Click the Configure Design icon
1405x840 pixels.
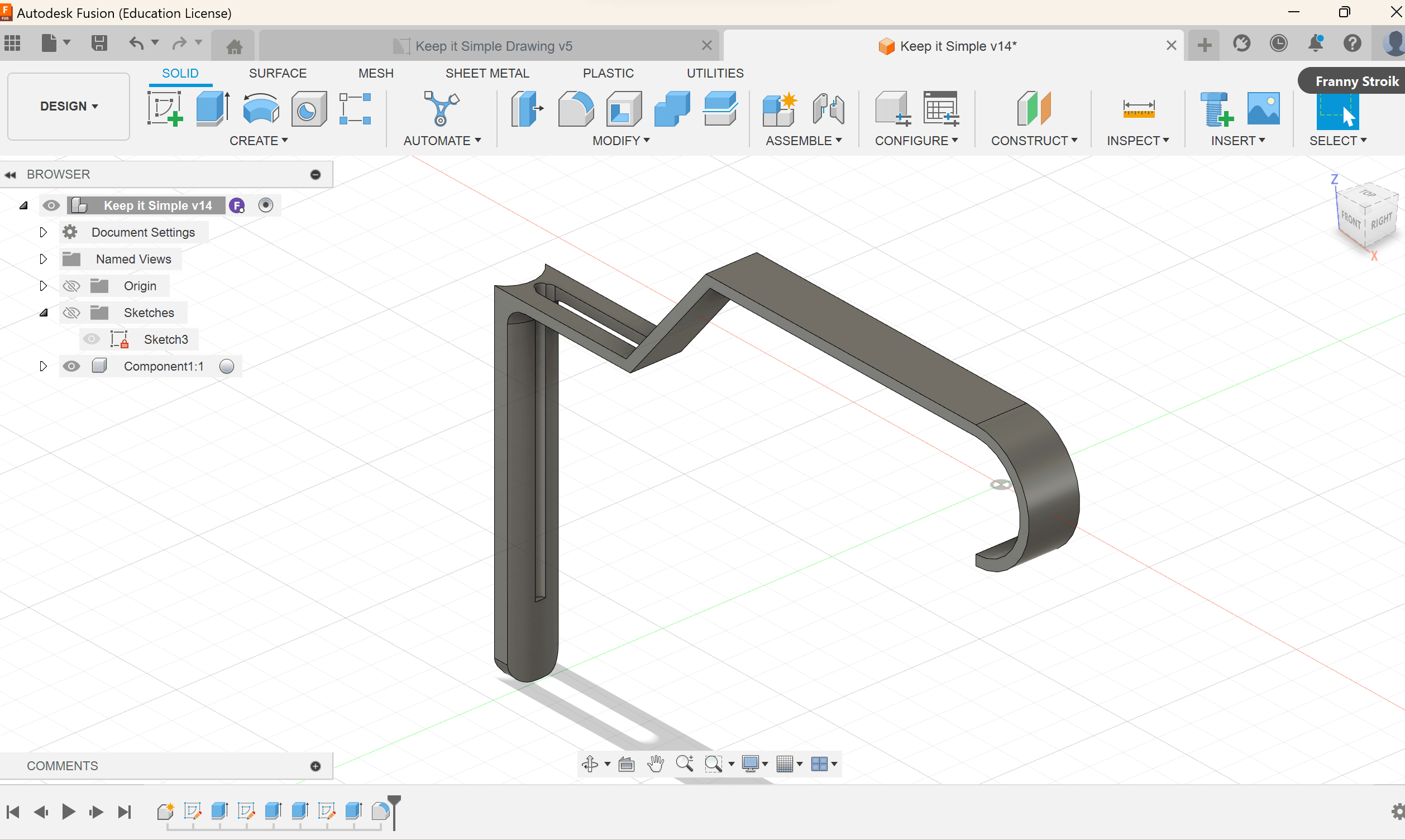coord(893,109)
